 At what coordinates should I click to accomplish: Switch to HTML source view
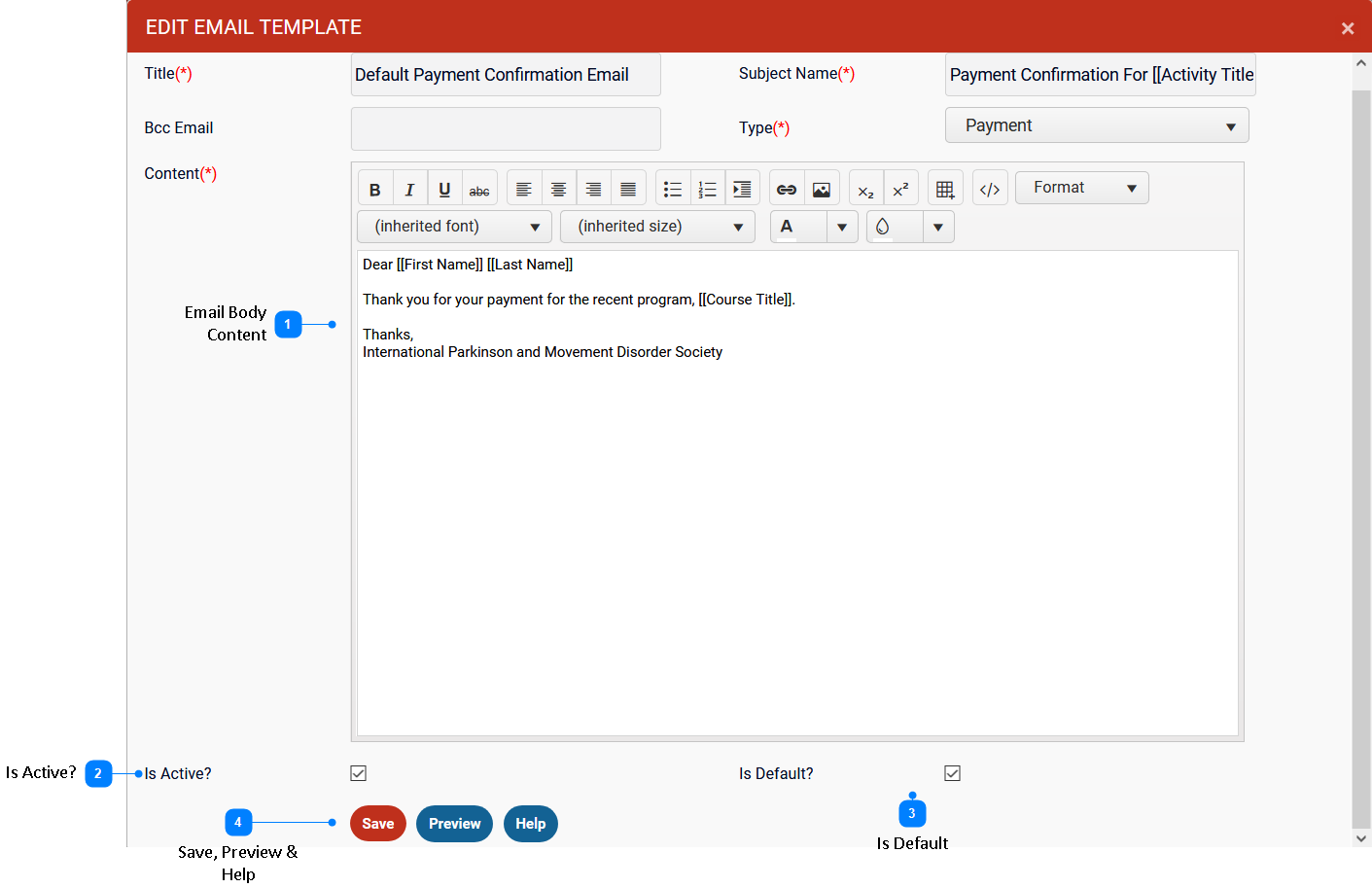tap(990, 189)
